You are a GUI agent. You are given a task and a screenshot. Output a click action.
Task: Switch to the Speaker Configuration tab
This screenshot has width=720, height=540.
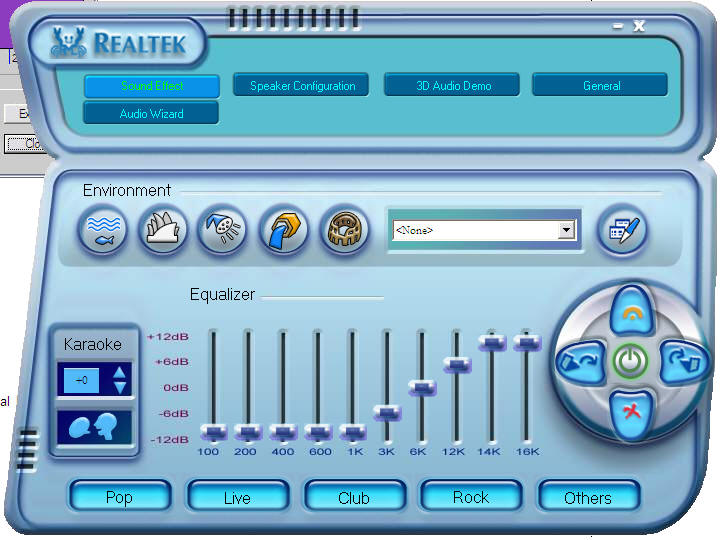[302, 85]
